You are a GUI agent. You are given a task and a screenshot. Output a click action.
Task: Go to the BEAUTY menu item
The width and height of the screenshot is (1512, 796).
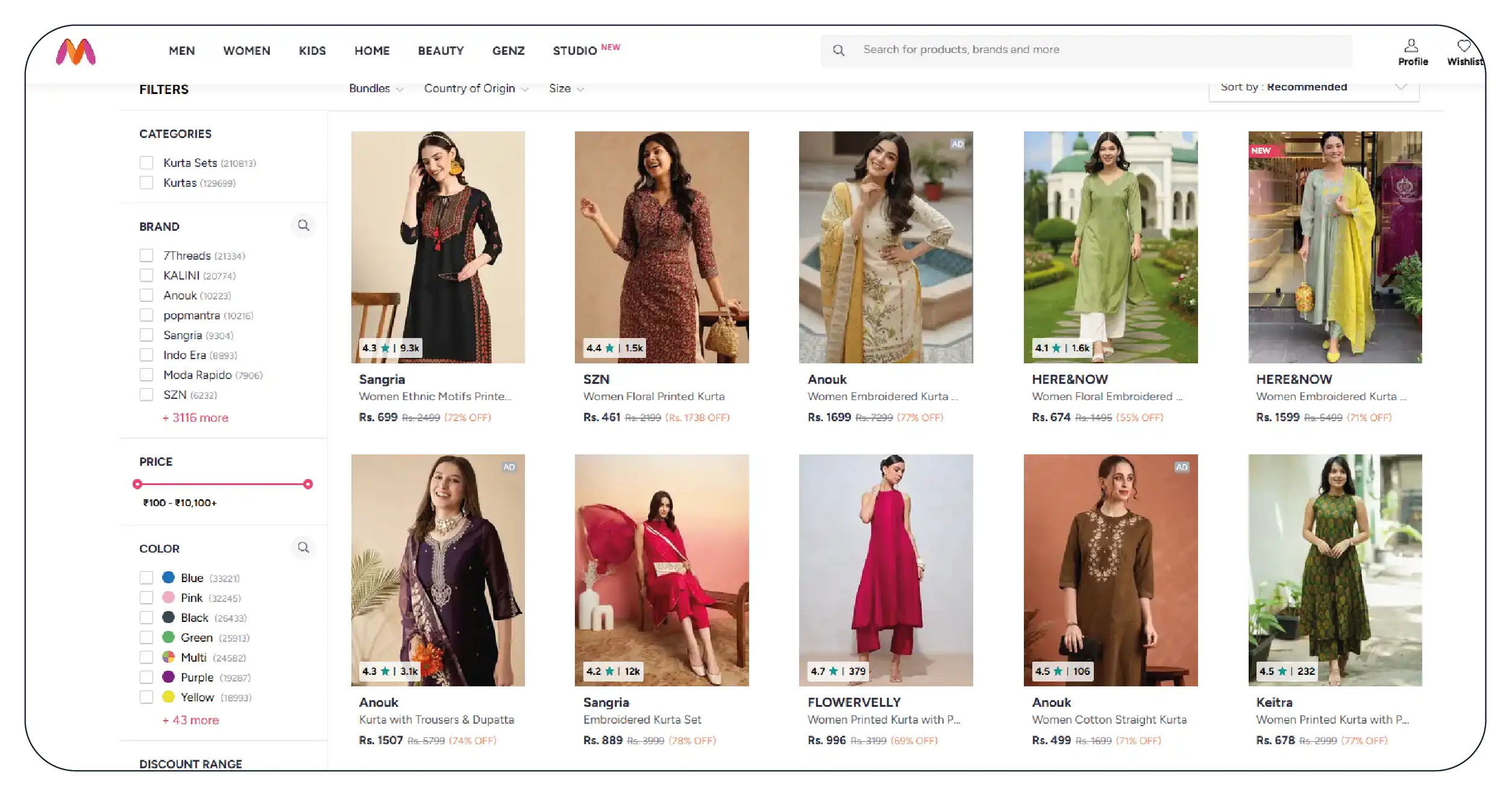(x=441, y=51)
